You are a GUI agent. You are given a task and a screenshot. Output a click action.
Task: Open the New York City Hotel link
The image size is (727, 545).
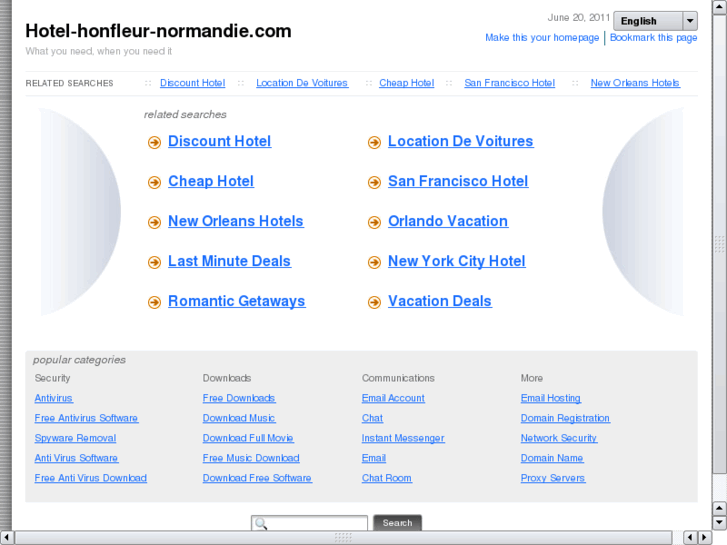pyautogui.click(x=457, y=261)
